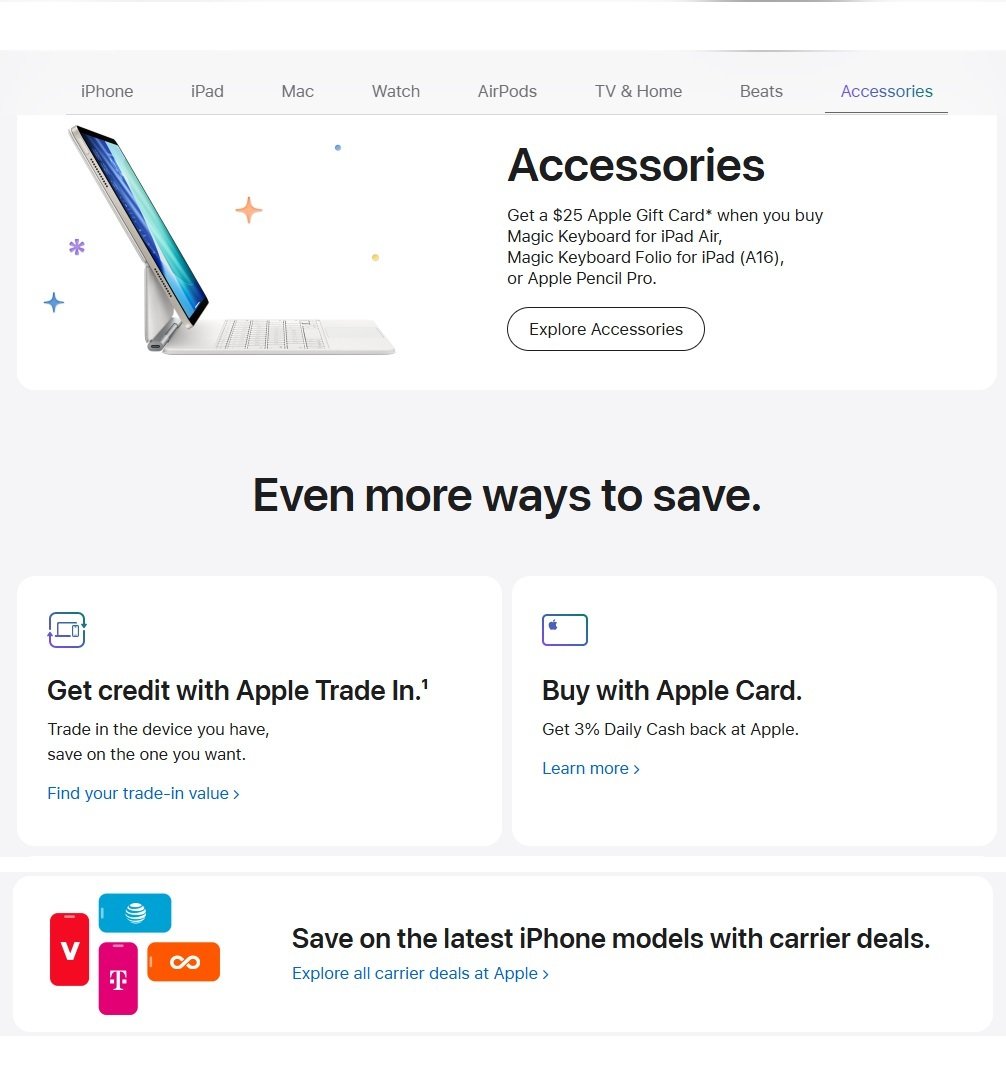Click the blue AT&T carrier phone icon
Viewport: 1006px width, 1070px height.
[135, 912]
